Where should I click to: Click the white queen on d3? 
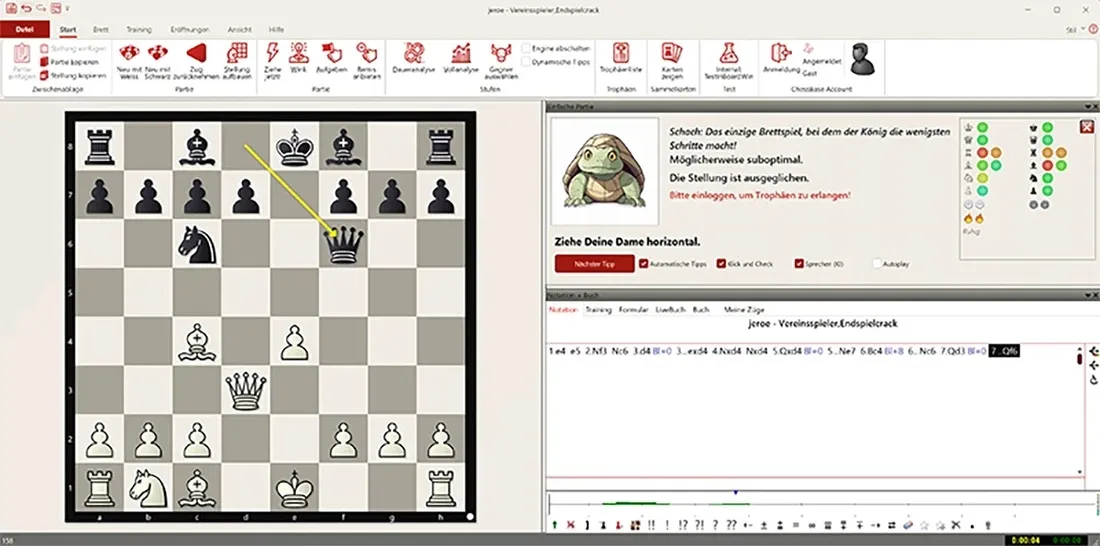(x=245, y=390)
